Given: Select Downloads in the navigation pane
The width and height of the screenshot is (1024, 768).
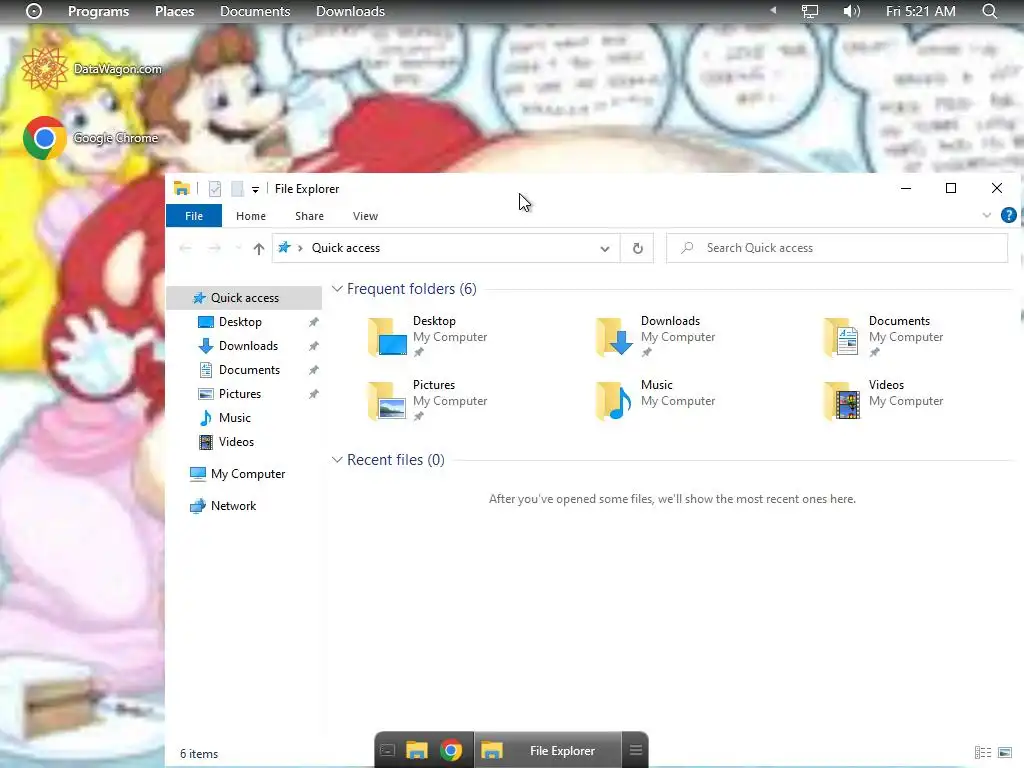Looking at the screenshot, I should 248,346.
